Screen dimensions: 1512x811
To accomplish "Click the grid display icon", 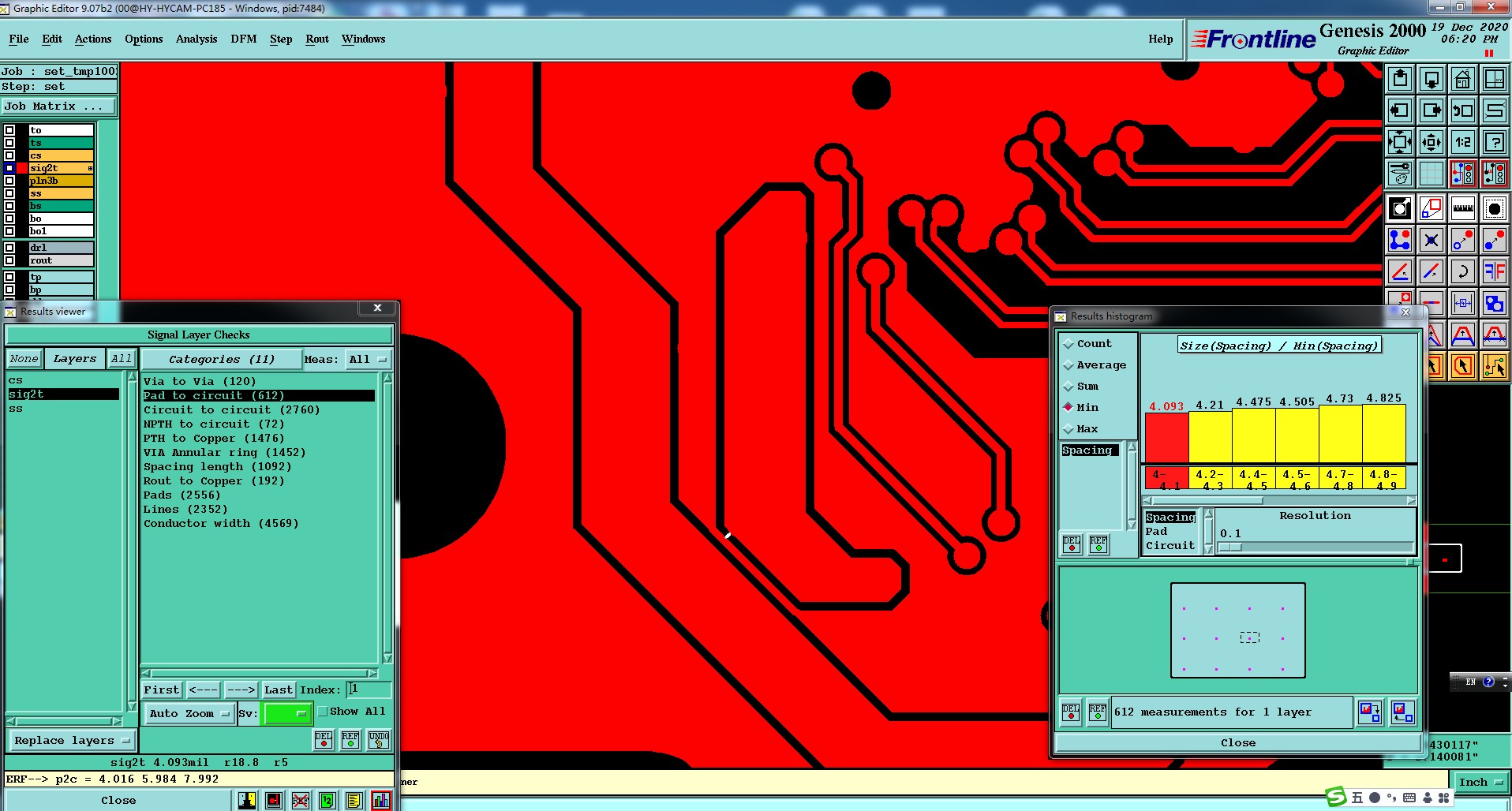I will pos(1432,174).
